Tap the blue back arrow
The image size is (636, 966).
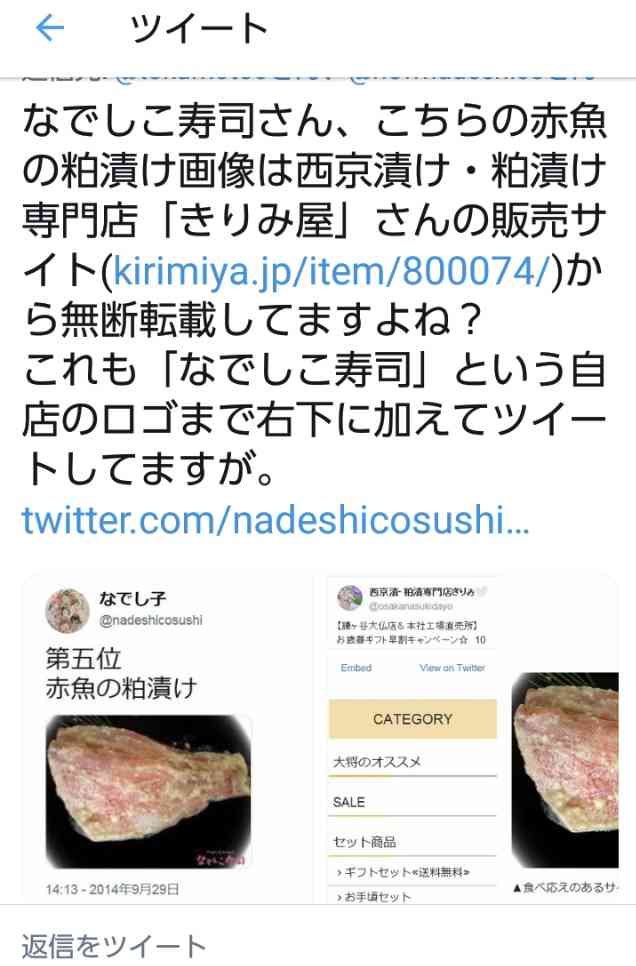click(50, 28)
